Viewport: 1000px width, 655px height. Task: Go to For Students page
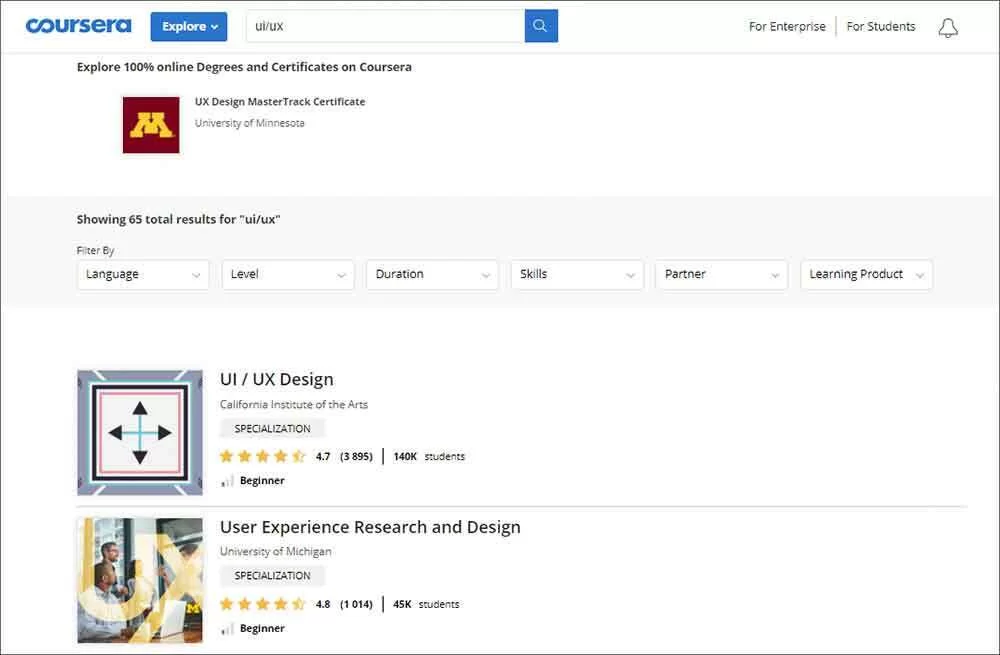coord(880,27)
